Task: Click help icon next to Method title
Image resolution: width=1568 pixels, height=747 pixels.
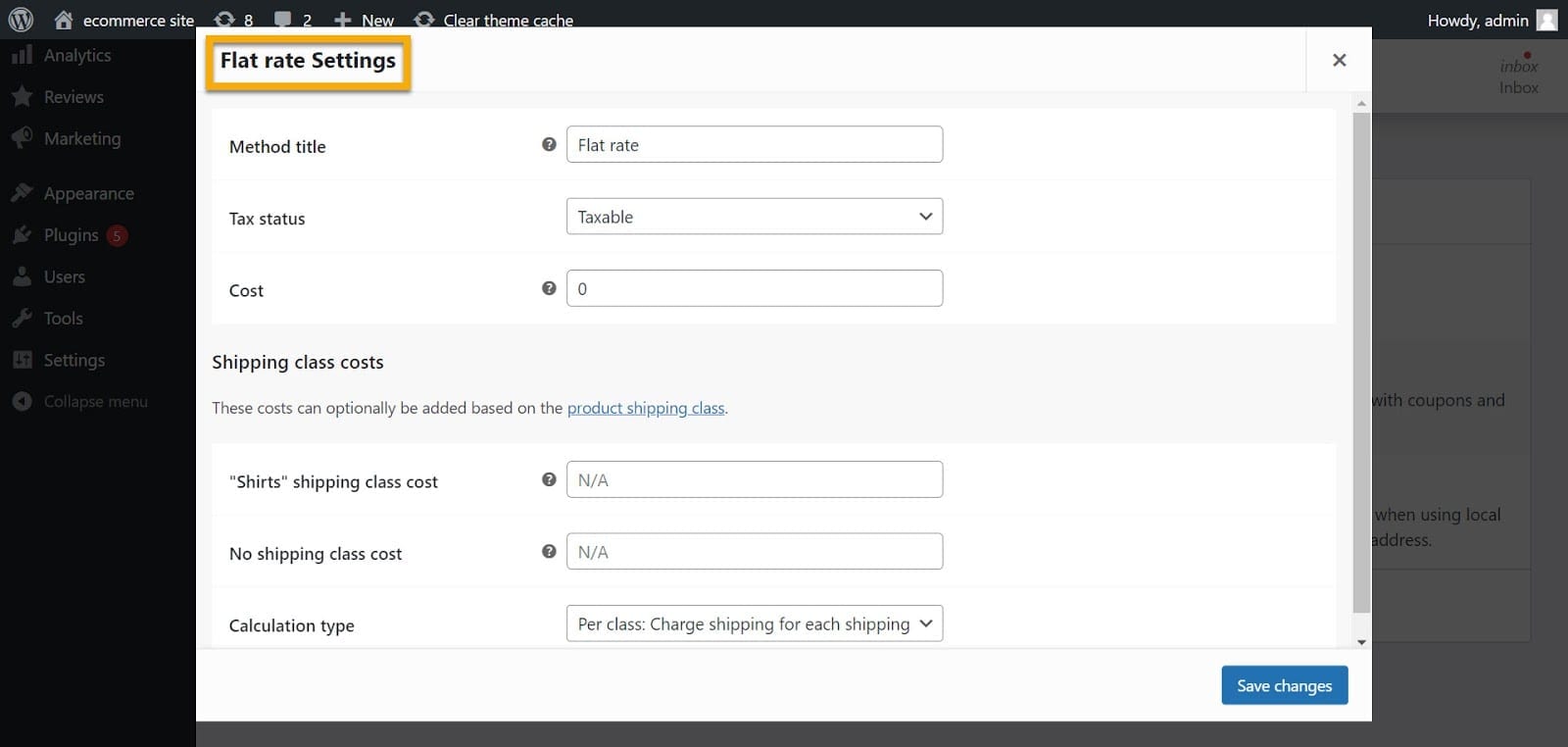Action: point(549,144)
